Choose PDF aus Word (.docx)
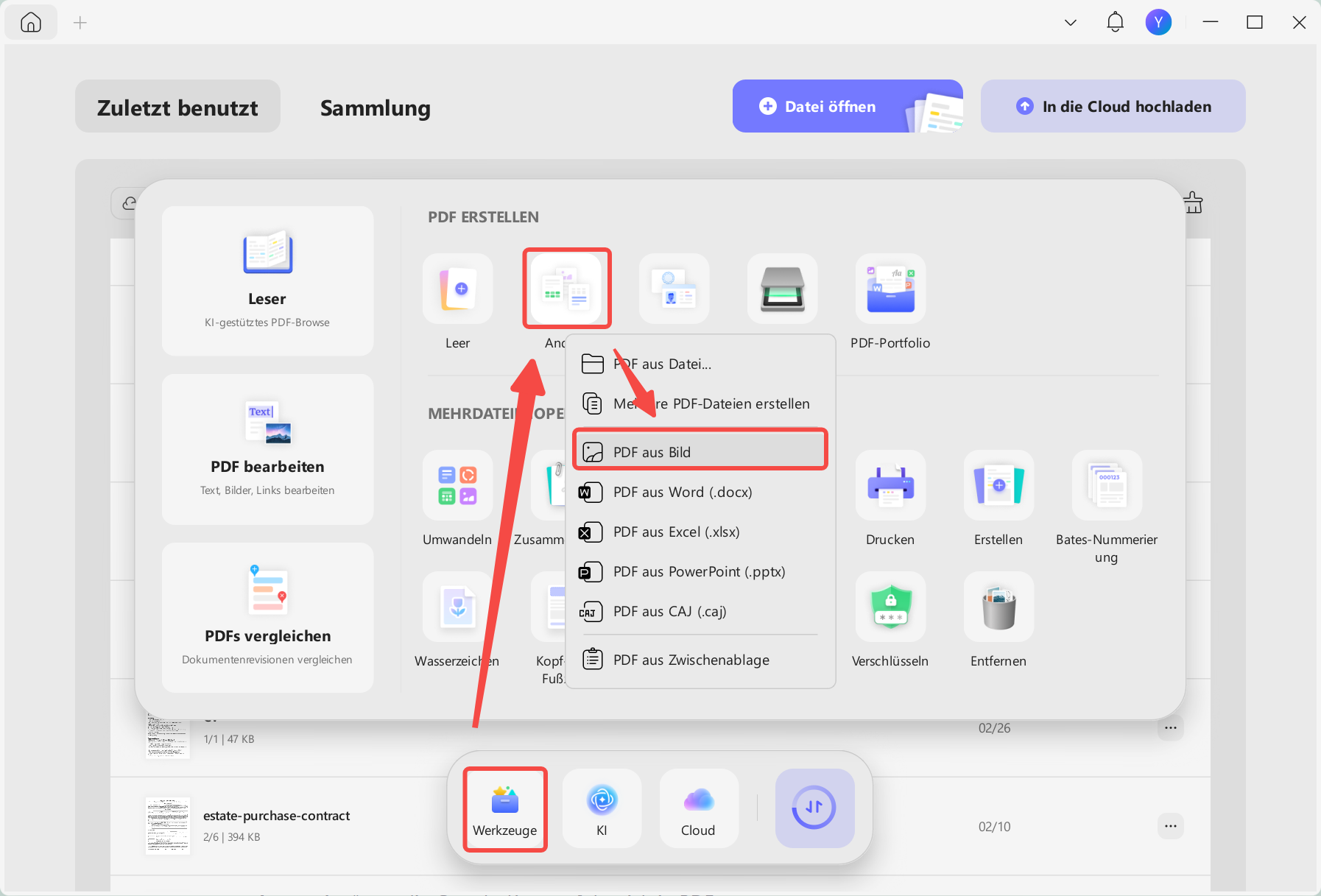Image resolution: width=1321 pixels, height=896 pixels. pyautogui.click(x=700, y=492)
